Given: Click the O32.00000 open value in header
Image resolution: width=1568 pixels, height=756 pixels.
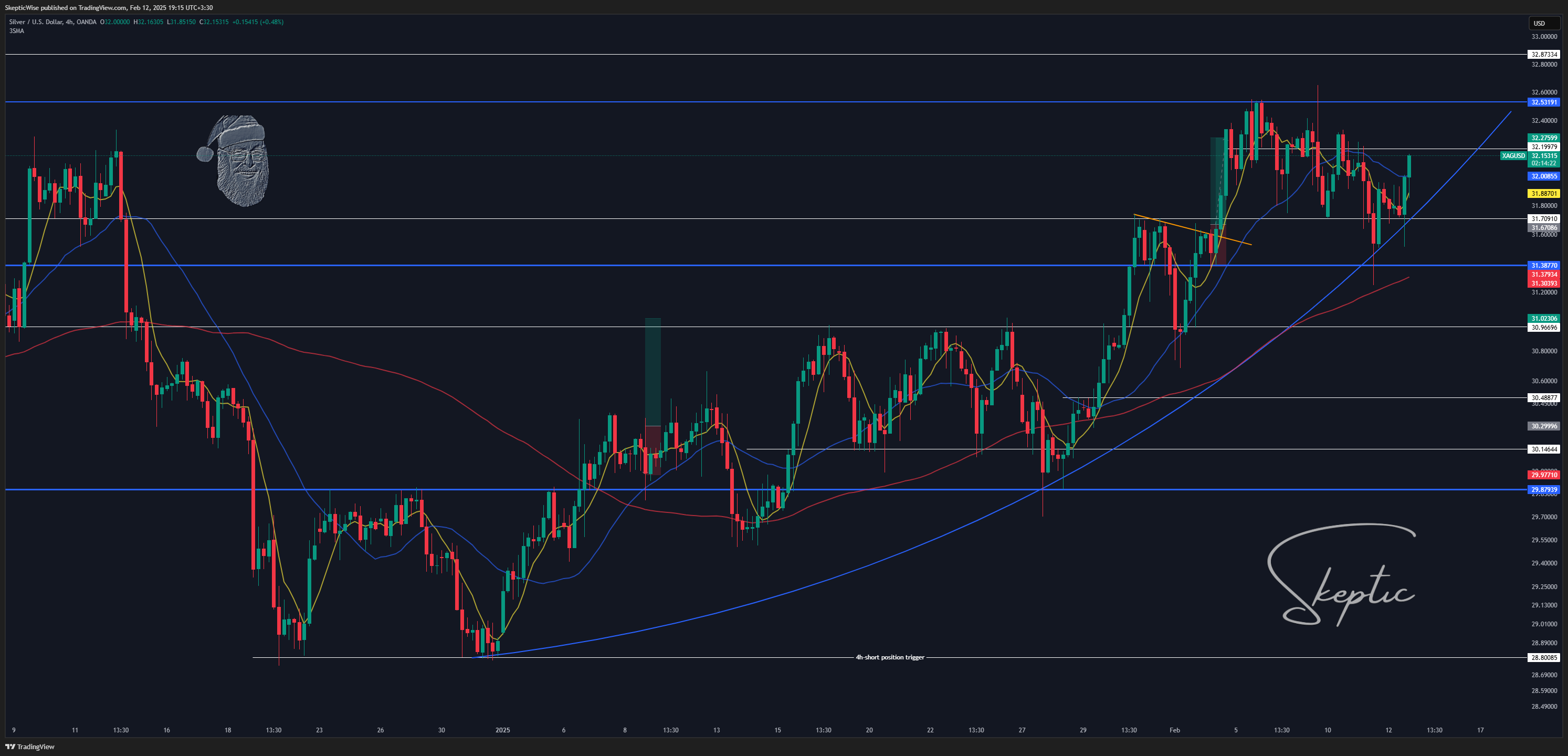Looking at the screenshot, I should point(115,22).
